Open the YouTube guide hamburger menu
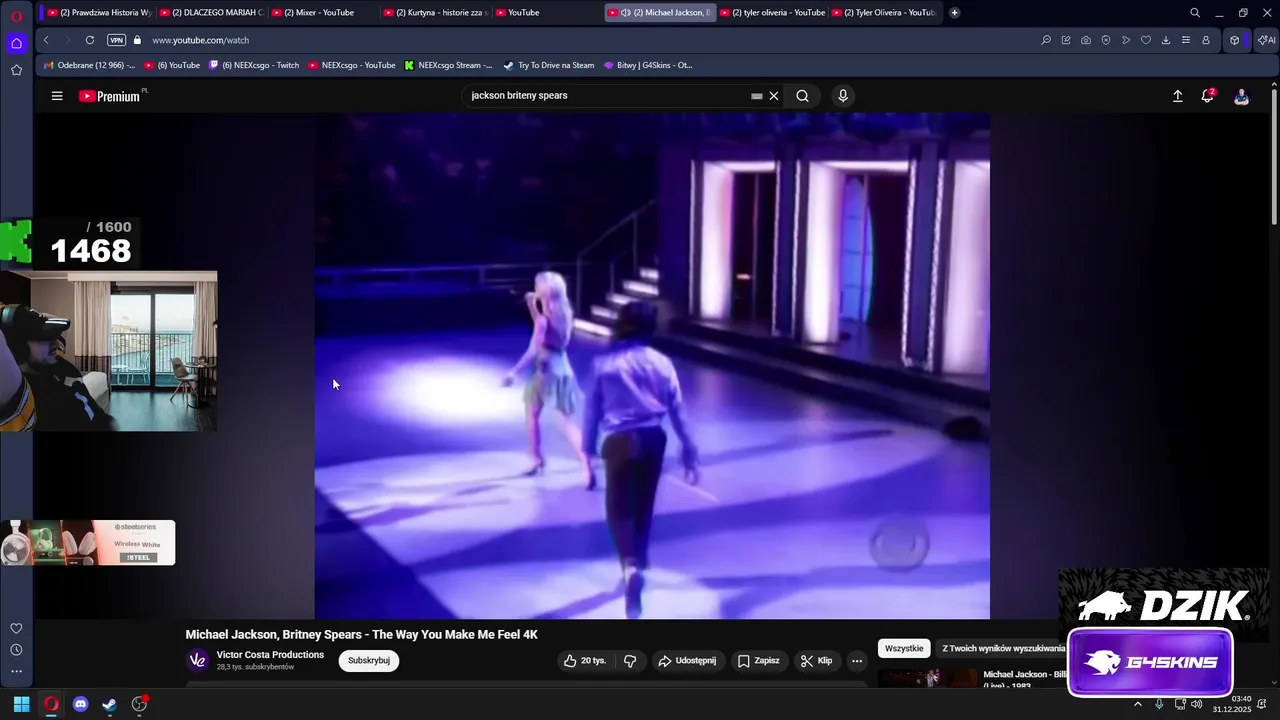 [x=57, y=96]
